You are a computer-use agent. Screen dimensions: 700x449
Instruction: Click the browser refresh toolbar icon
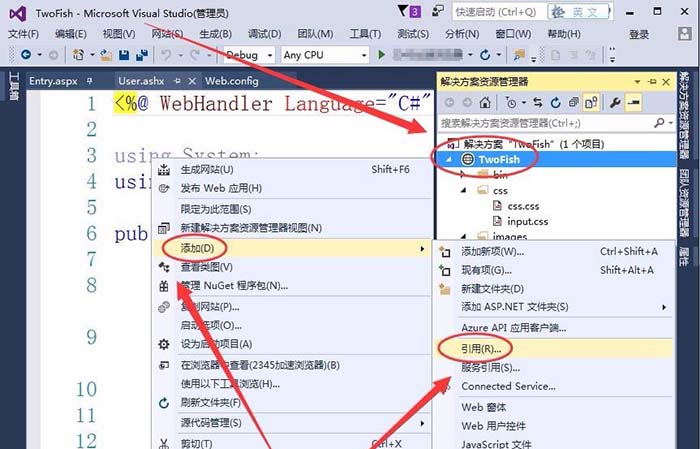(x=485, y=55)
